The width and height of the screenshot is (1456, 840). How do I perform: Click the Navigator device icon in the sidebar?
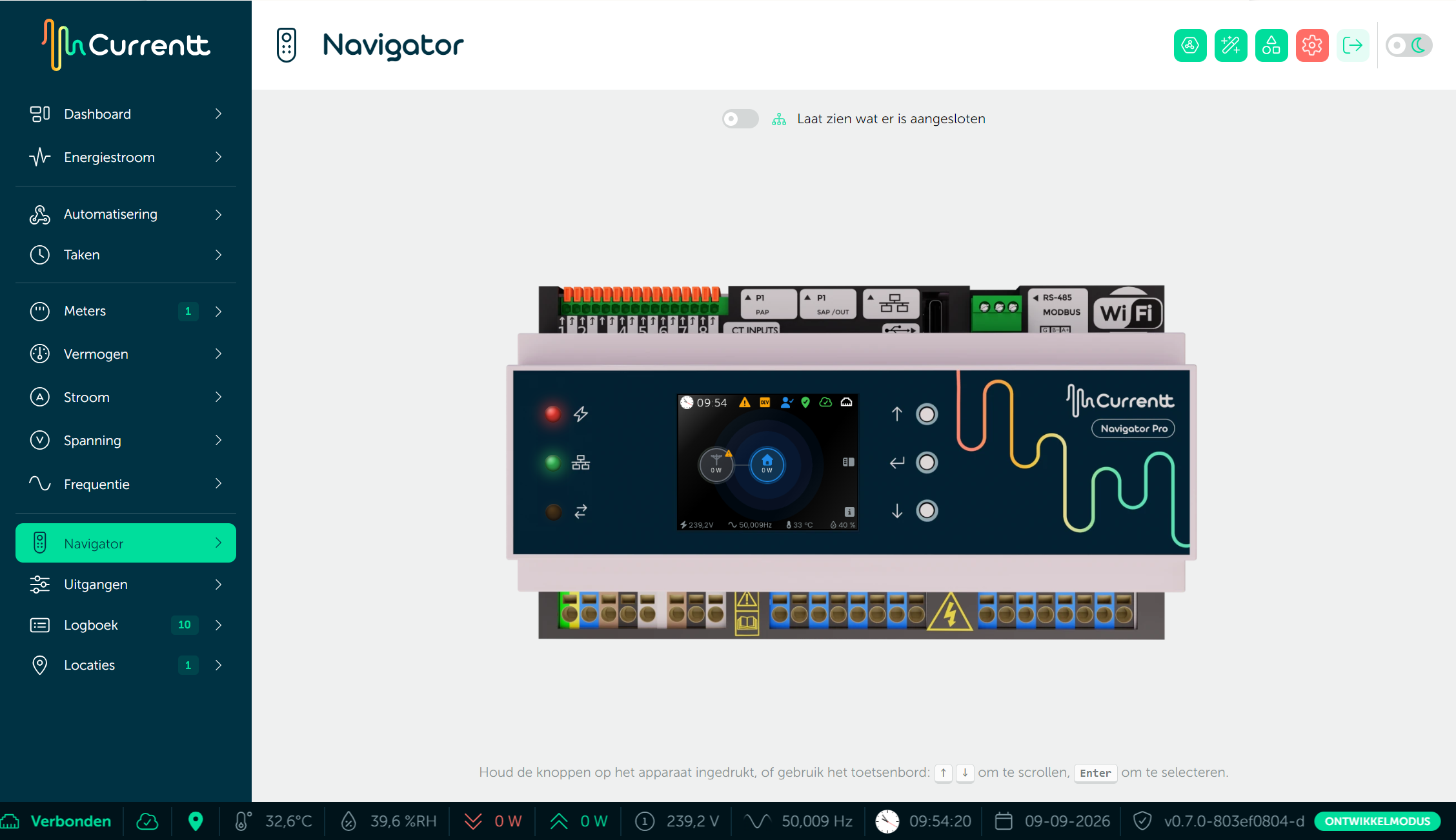click(40, 543)
